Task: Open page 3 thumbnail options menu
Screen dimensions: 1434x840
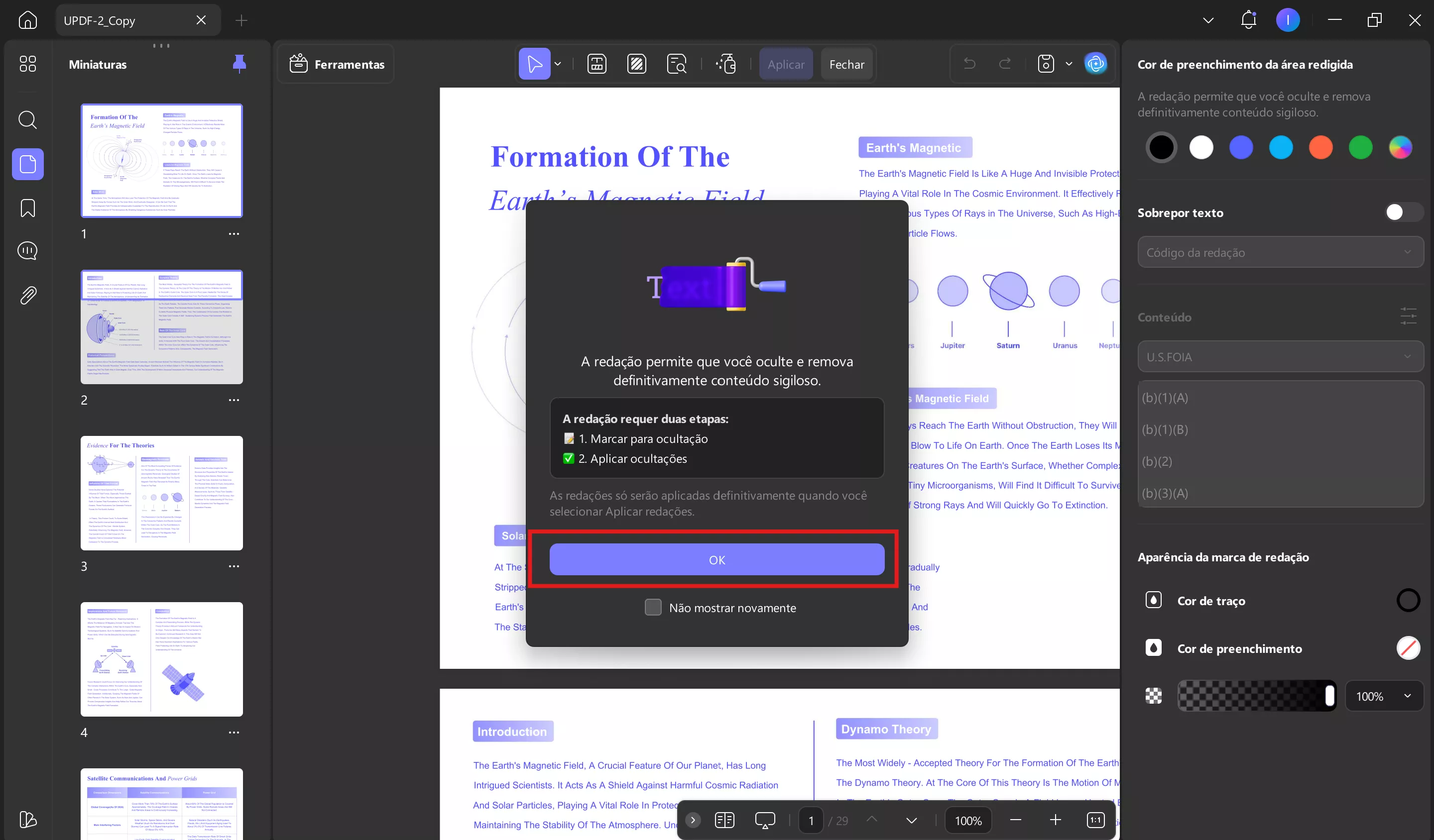Action: tap(234, 566)
